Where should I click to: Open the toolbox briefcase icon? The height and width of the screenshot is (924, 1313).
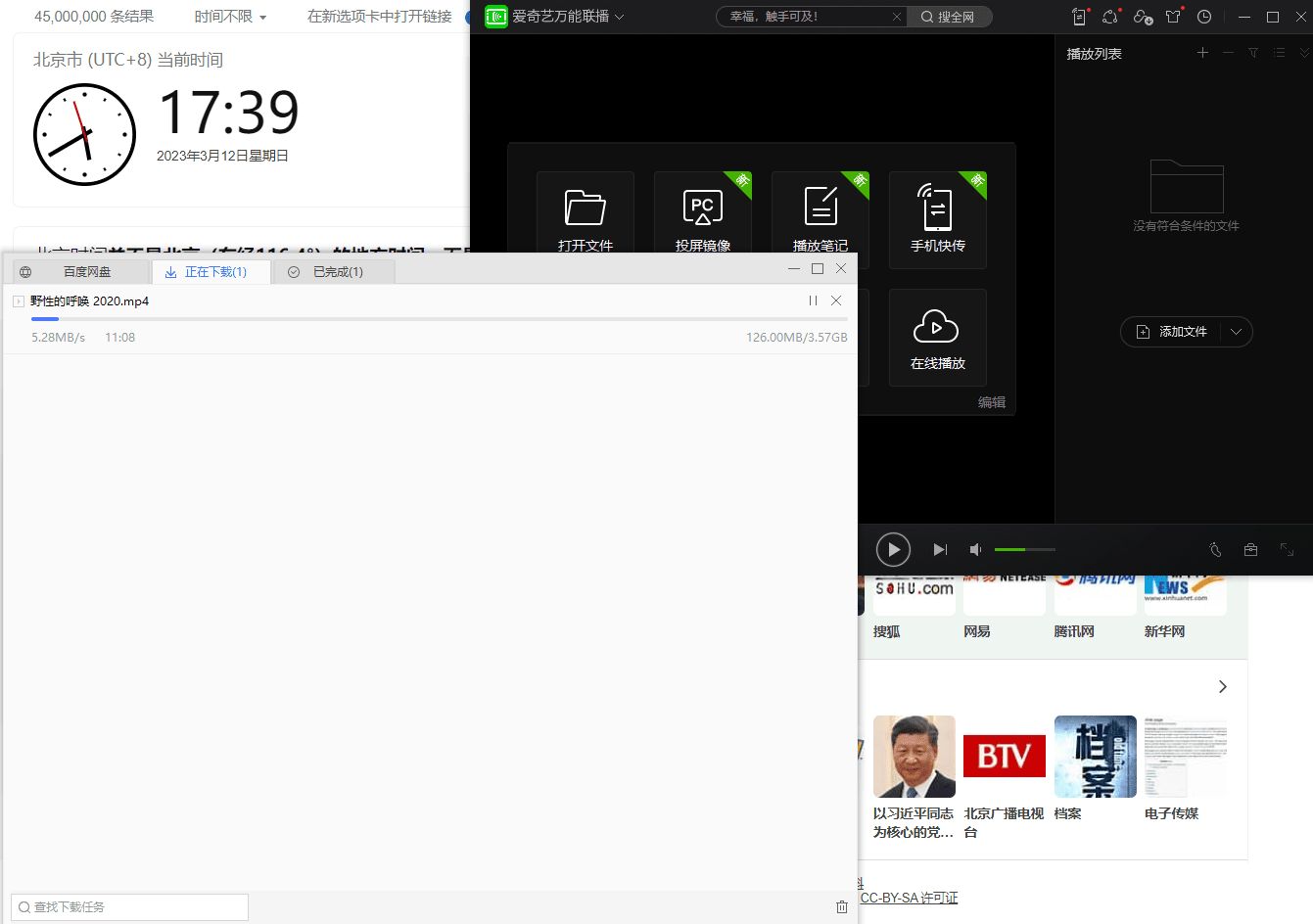click(1250, 550)
